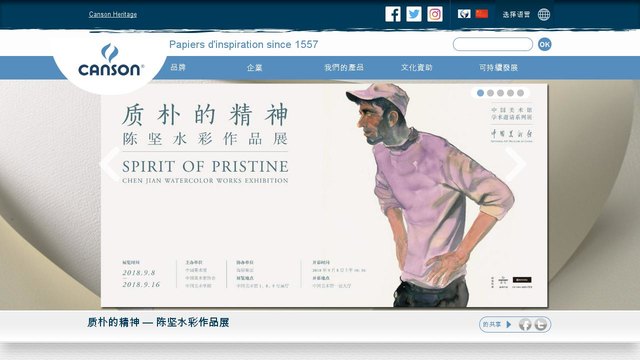Go to next slide with right arrow
This screenshot has width=640, height=360.
pyautogui.click(x=516, y=164)
